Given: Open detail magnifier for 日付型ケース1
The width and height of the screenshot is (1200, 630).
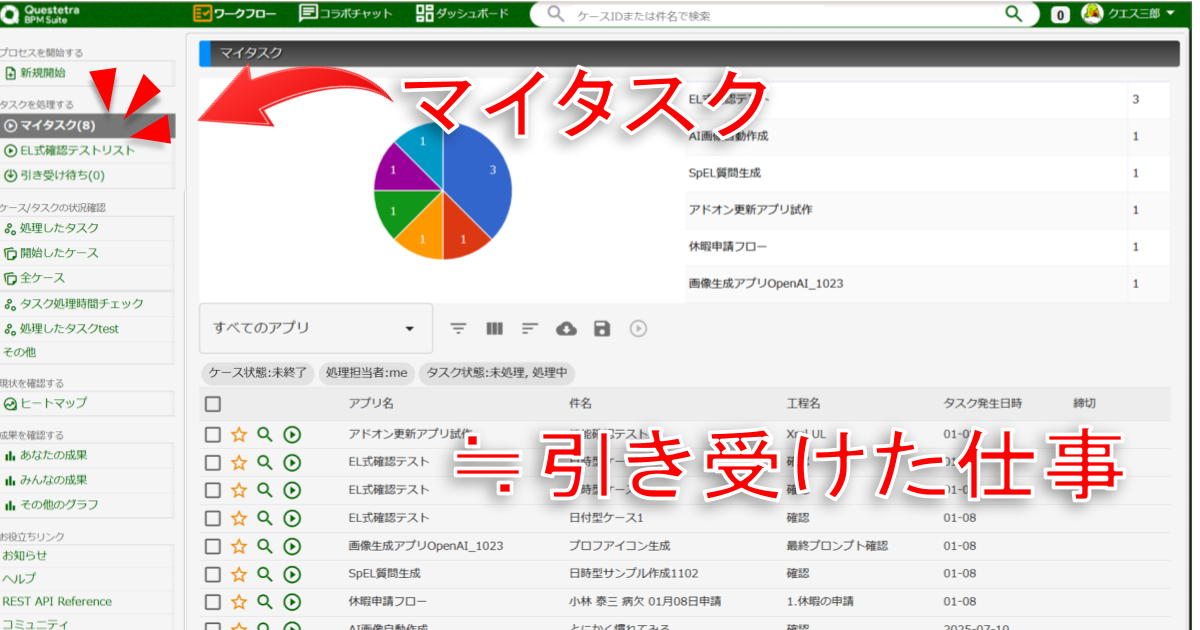Looking at the screenshot, I should (265, 518).
